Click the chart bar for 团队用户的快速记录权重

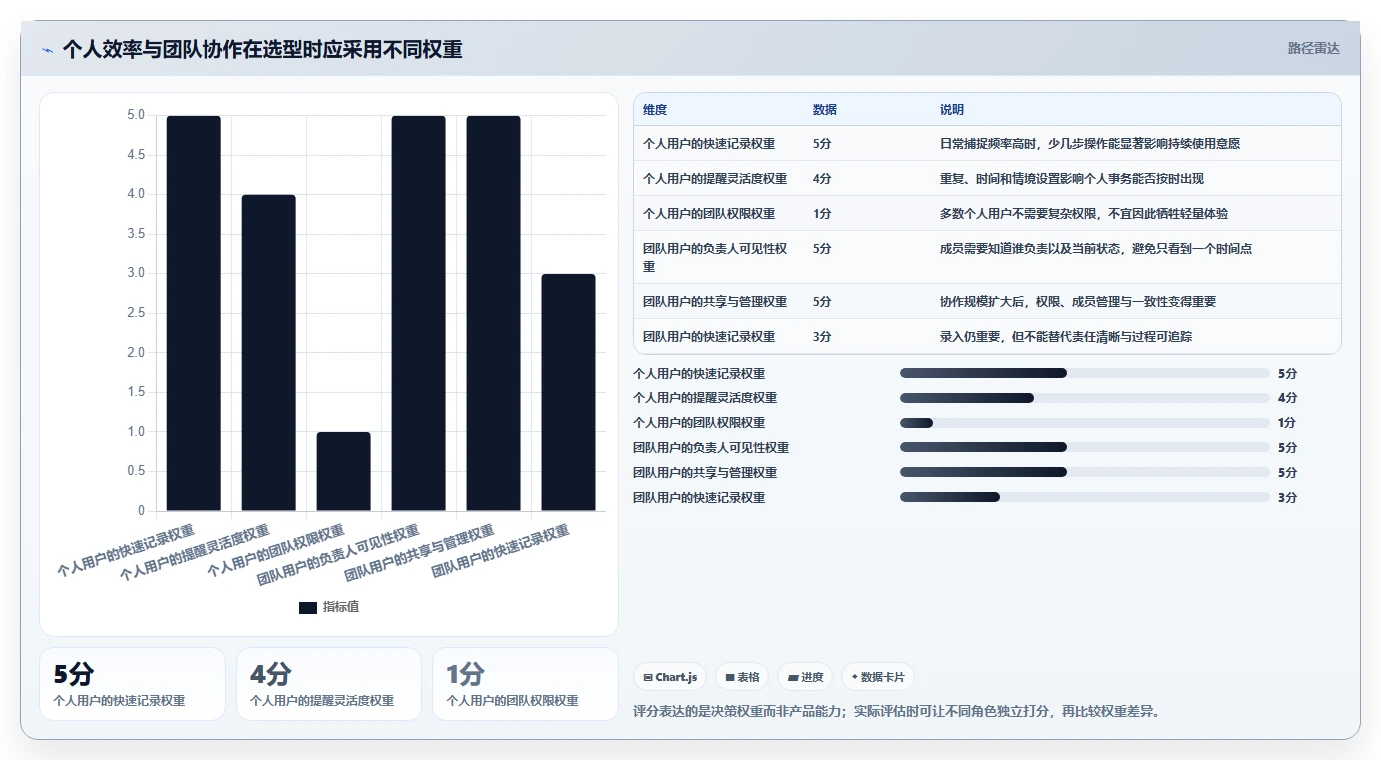[x=568, y=392]
